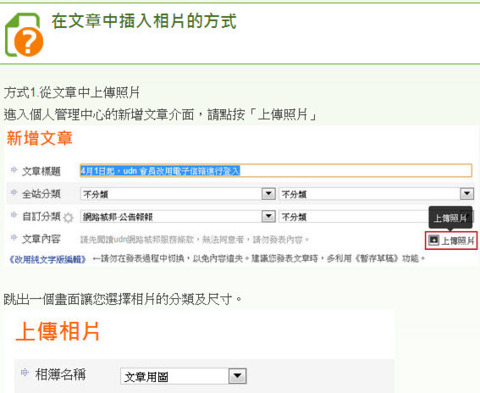Click the bullet icon beside 文章標題

point(14,170)
